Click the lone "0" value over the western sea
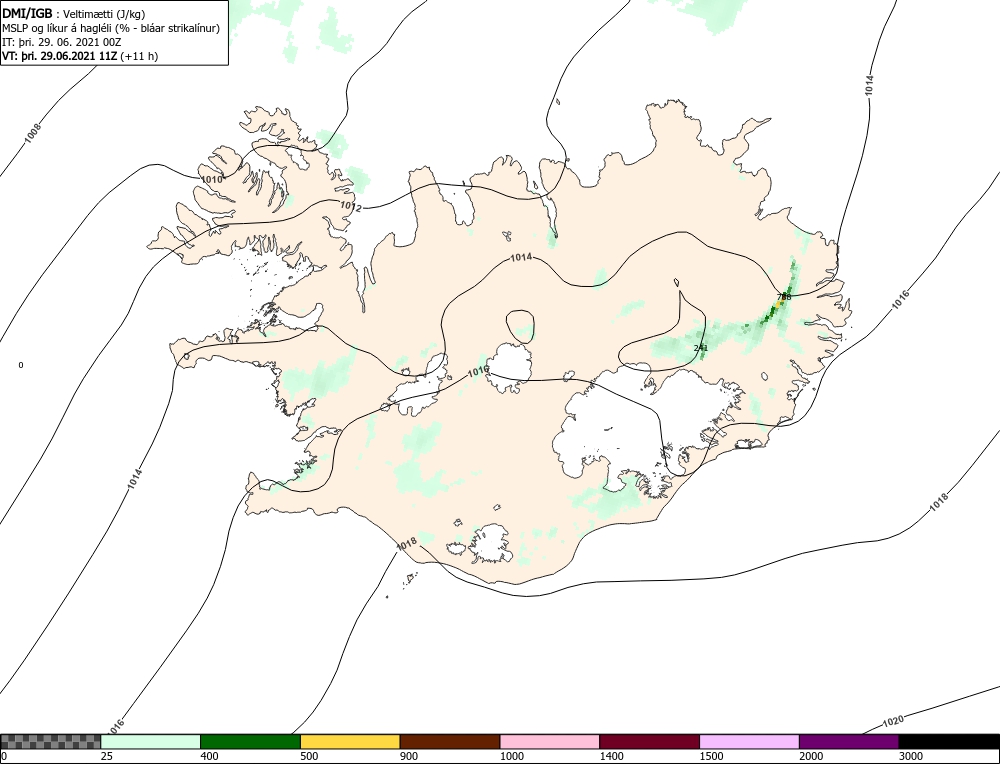 point(21,365)
